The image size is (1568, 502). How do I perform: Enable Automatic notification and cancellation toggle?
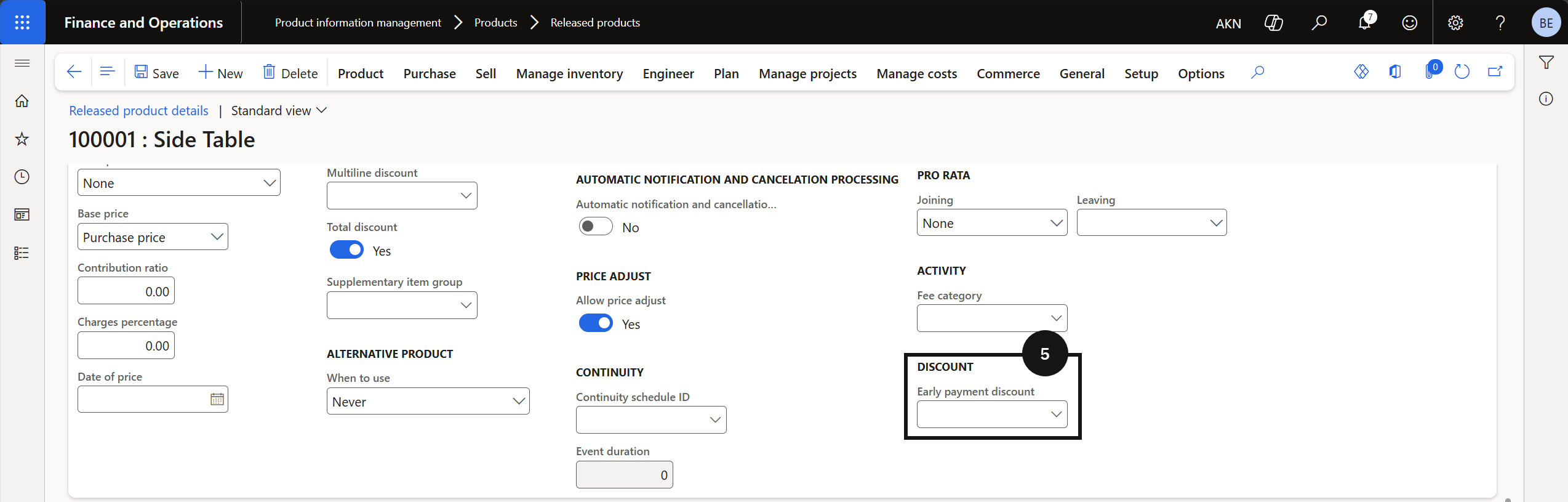click(x=596, y=227)
